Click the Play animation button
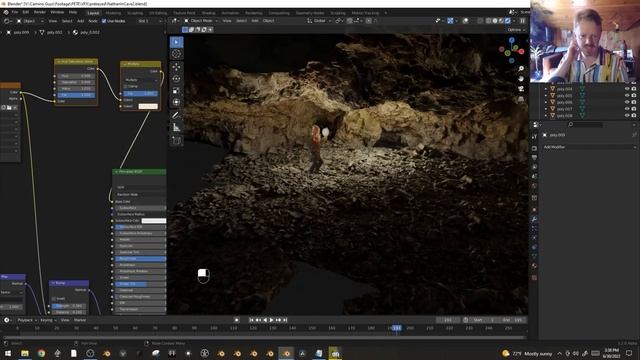Viewport: 640px width, 360px height. pyautogui.click(x=271, y=320)
